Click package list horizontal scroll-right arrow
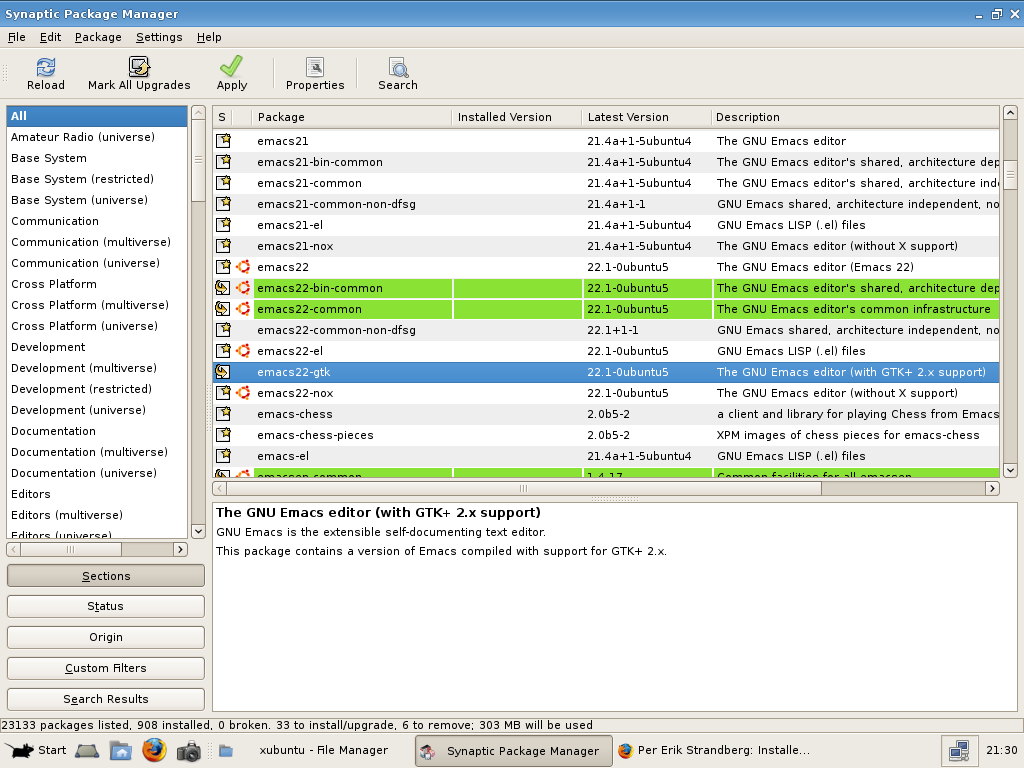Screen dimensions: 1024x768 (992, 488)
